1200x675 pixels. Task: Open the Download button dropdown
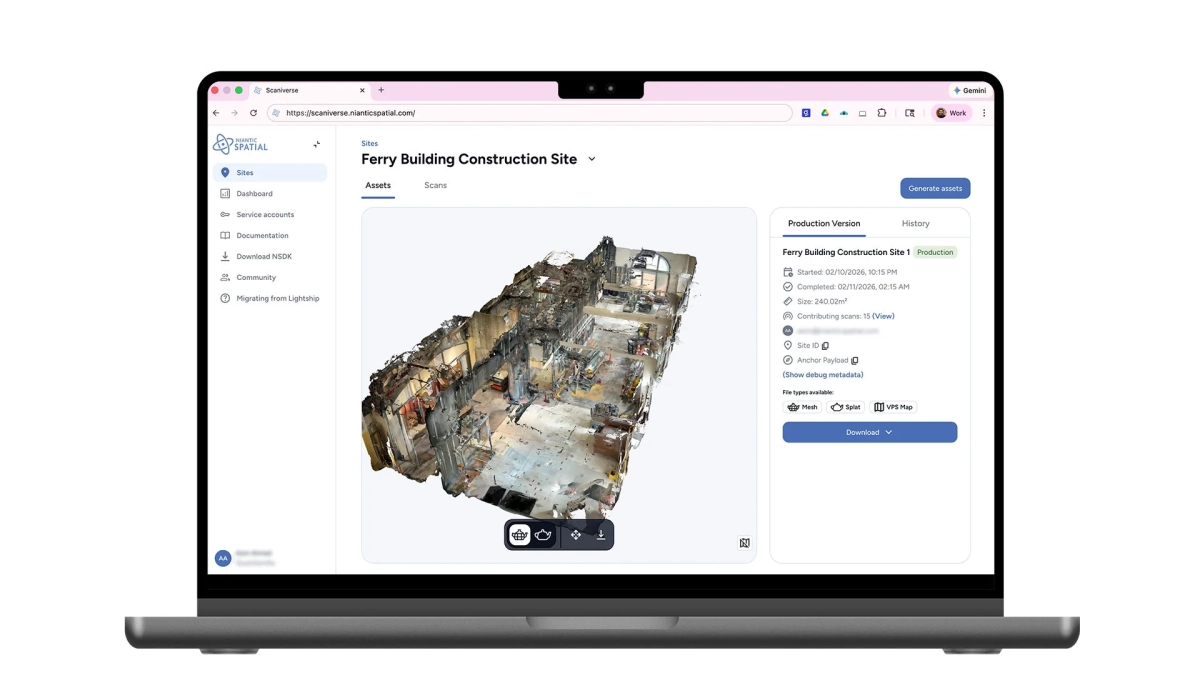click(x=869, y=432)
